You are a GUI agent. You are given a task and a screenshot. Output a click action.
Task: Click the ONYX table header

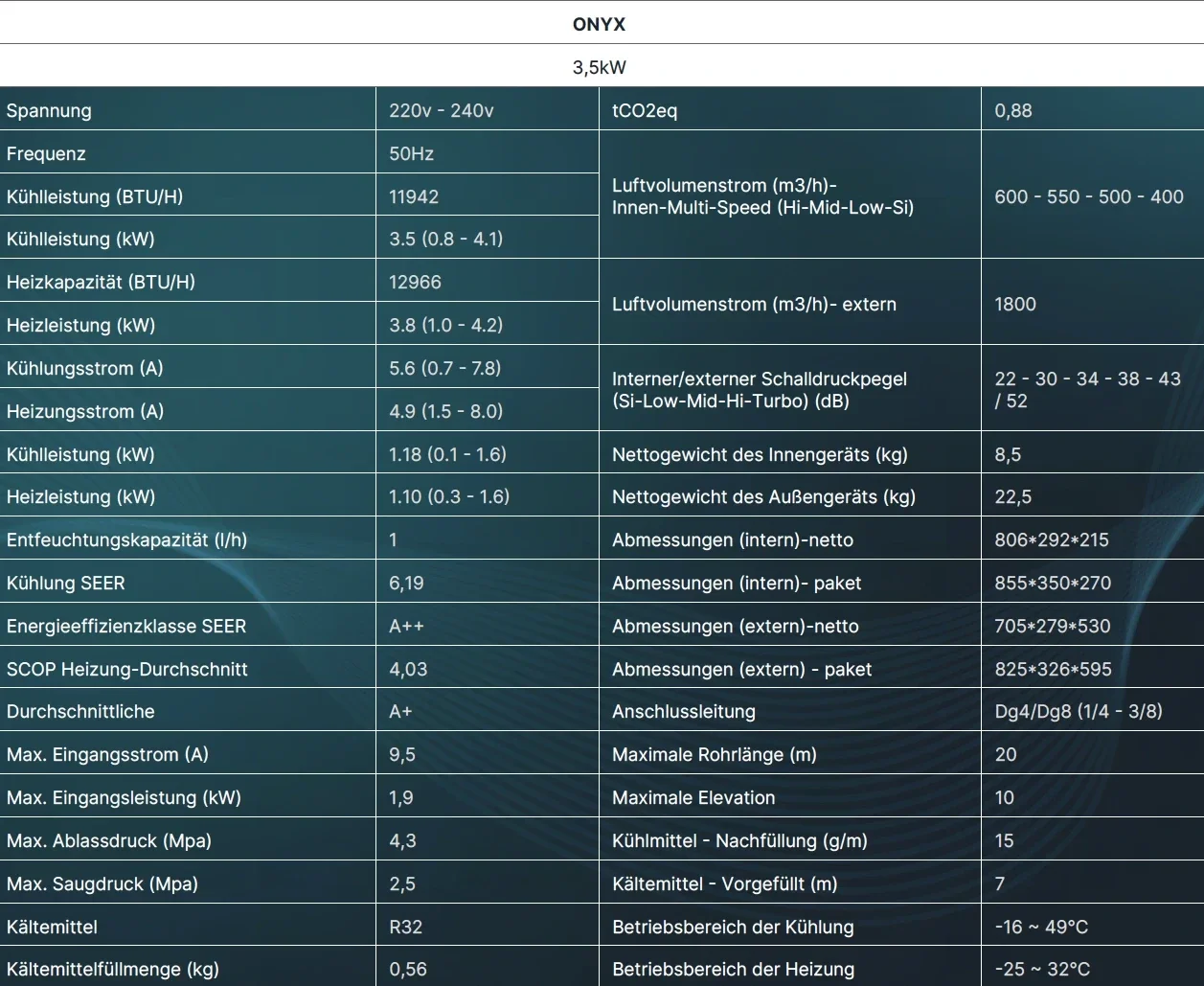click(x=599, y=24)
